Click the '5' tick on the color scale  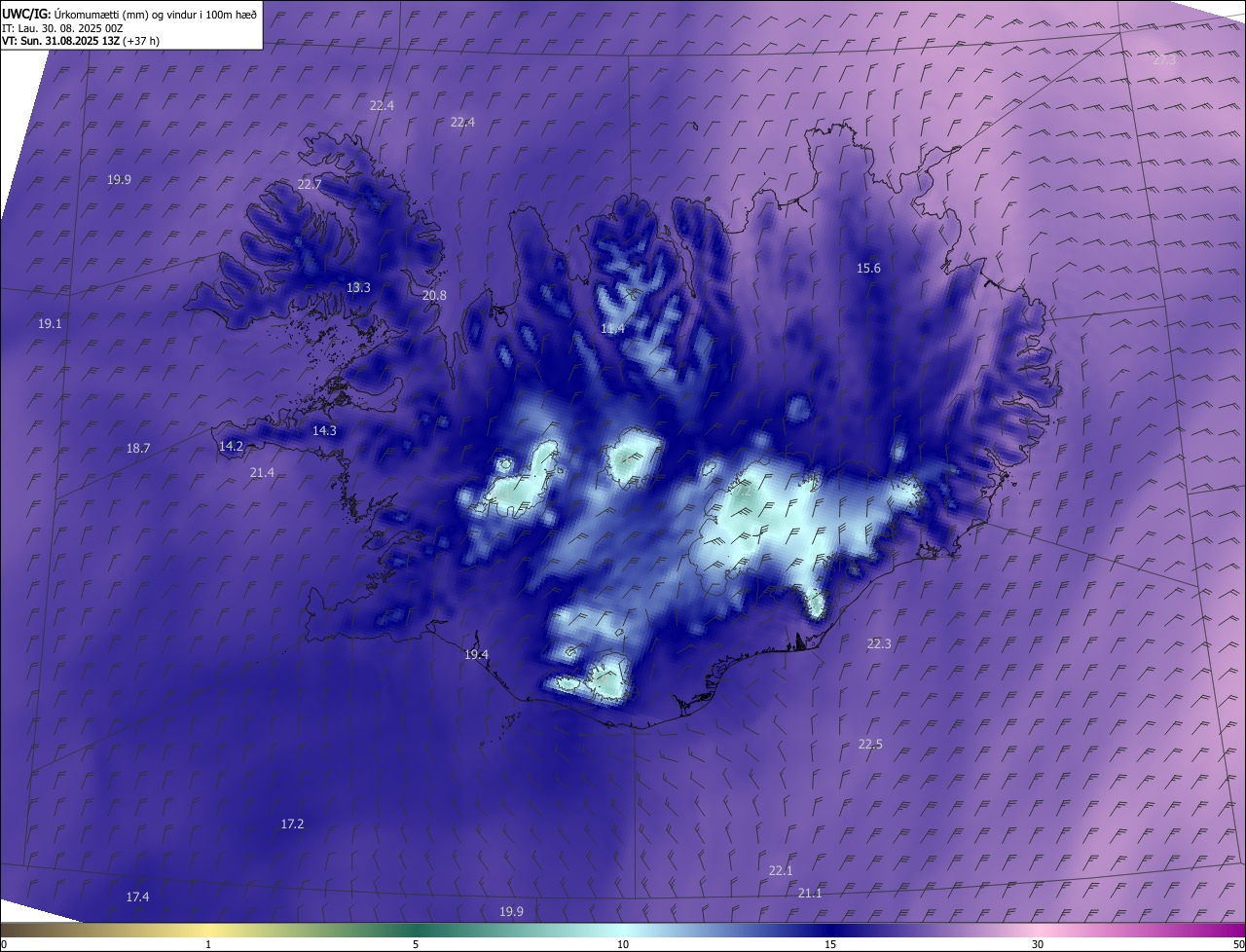[x=416, y=944]
